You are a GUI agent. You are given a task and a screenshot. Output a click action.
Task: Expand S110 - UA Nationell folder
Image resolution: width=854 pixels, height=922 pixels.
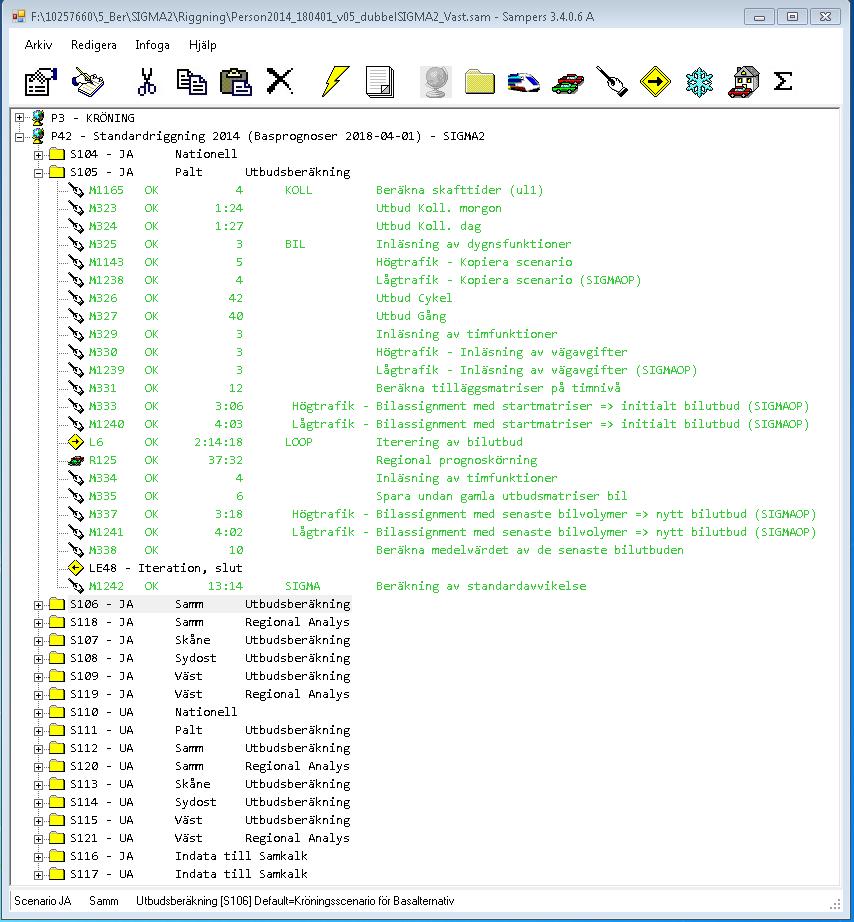(38, 713)
